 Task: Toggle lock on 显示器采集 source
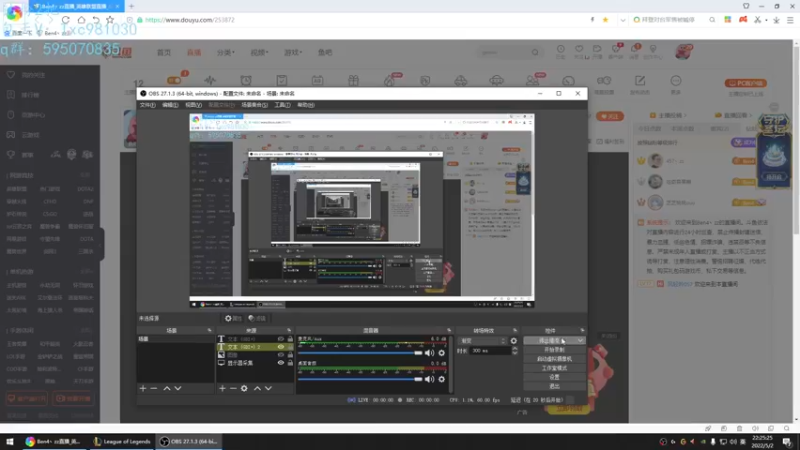(290, 363)
